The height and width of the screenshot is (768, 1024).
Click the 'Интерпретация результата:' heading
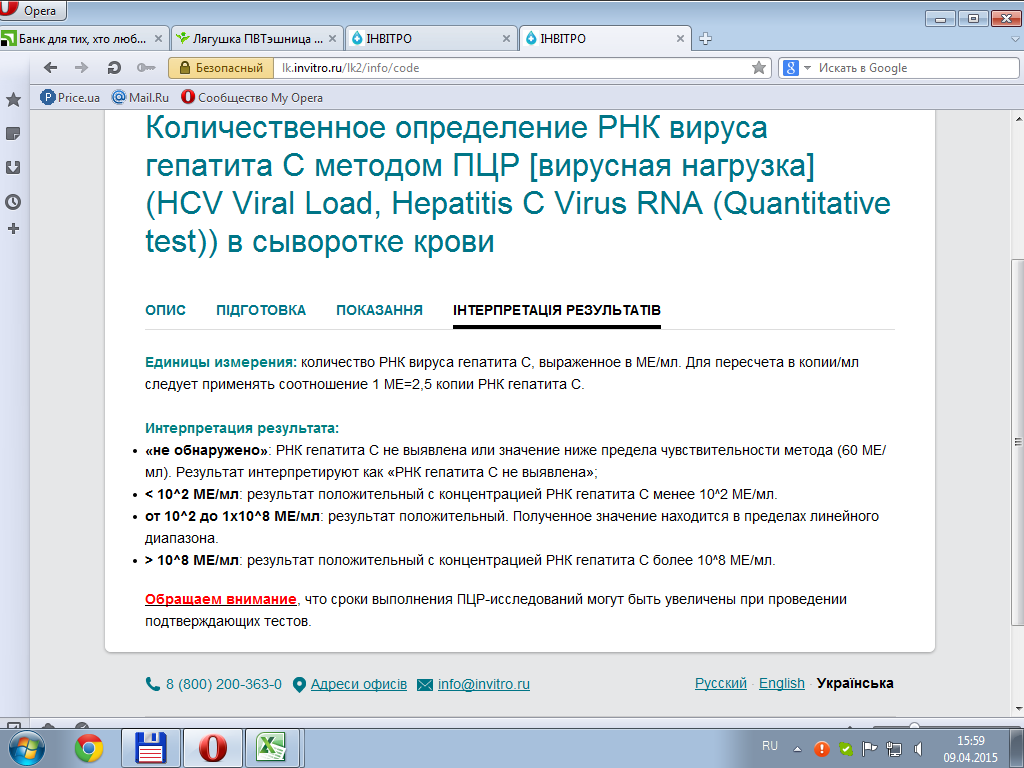tap(242, 428)
